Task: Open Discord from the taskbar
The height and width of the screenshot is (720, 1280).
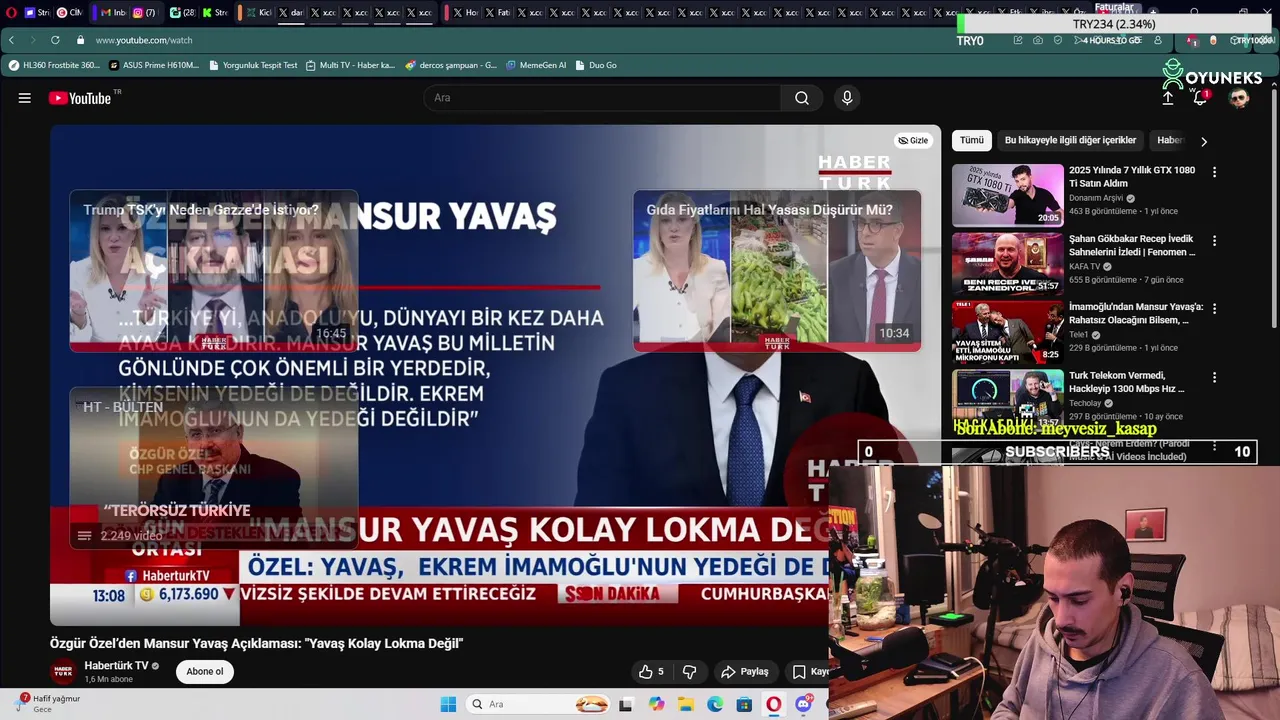Action: tap(803, 704)
